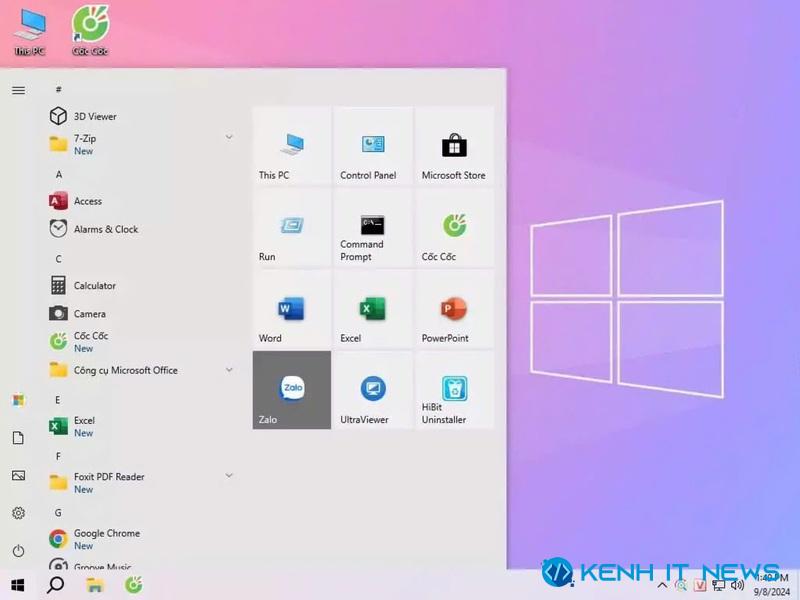Open Alarms & Clock from the app list

(140, 229)
